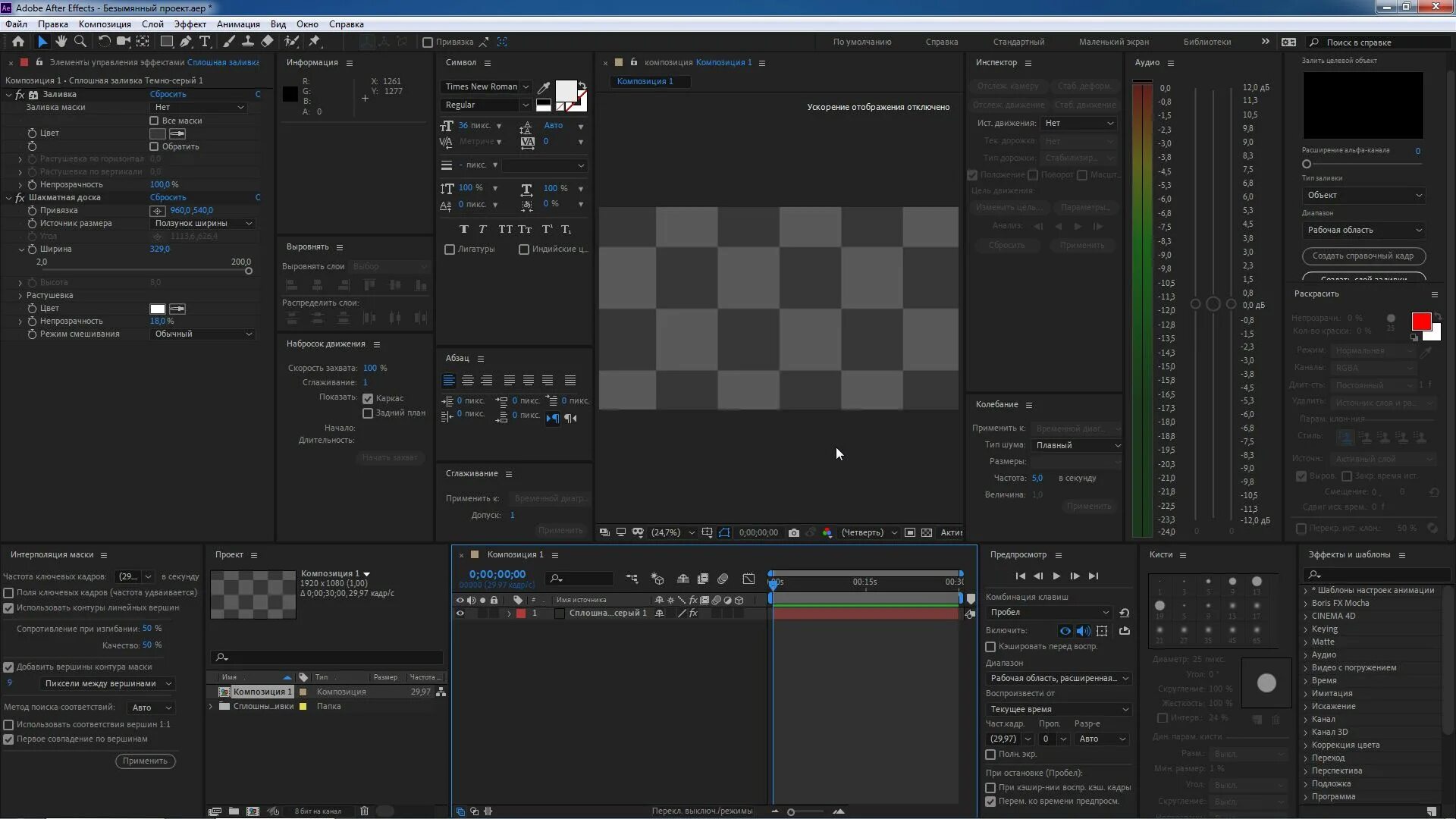Click the Home icon in the toolbar

18,42
